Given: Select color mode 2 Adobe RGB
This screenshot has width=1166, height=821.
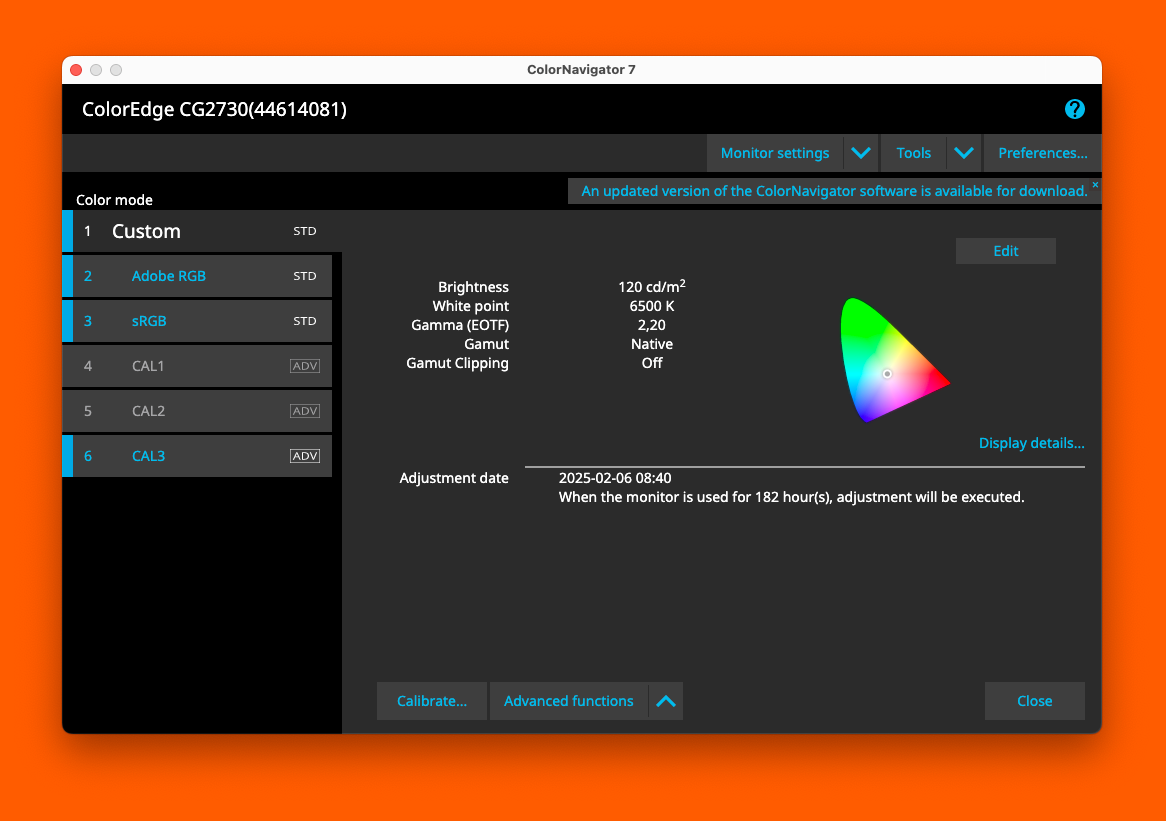Looking at the screenshot, I should pyautogui.click(x=197, y=276).
